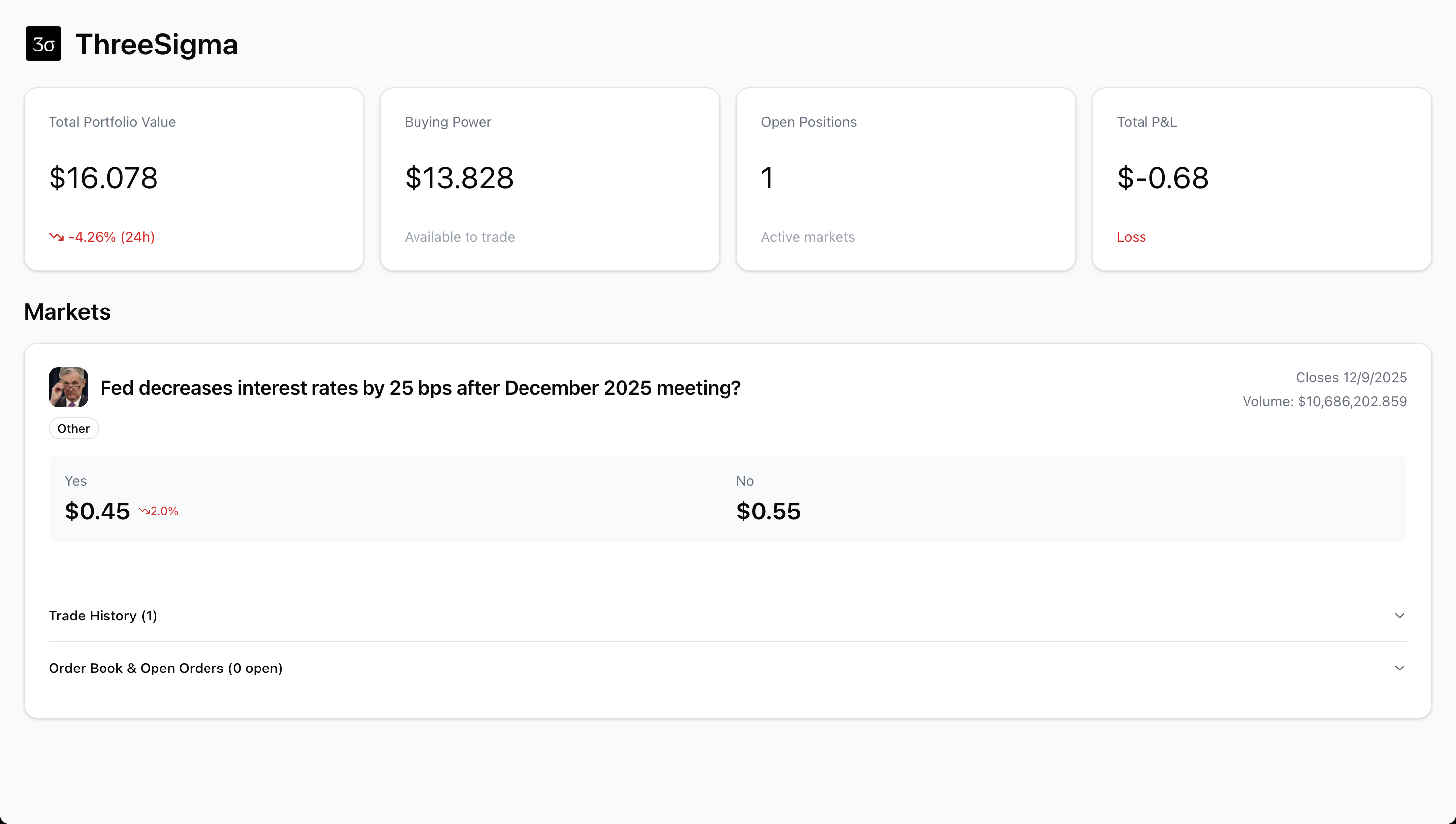Click the Other category tag
This screenshot has height=824, width=1456.
tap(74, 428)
